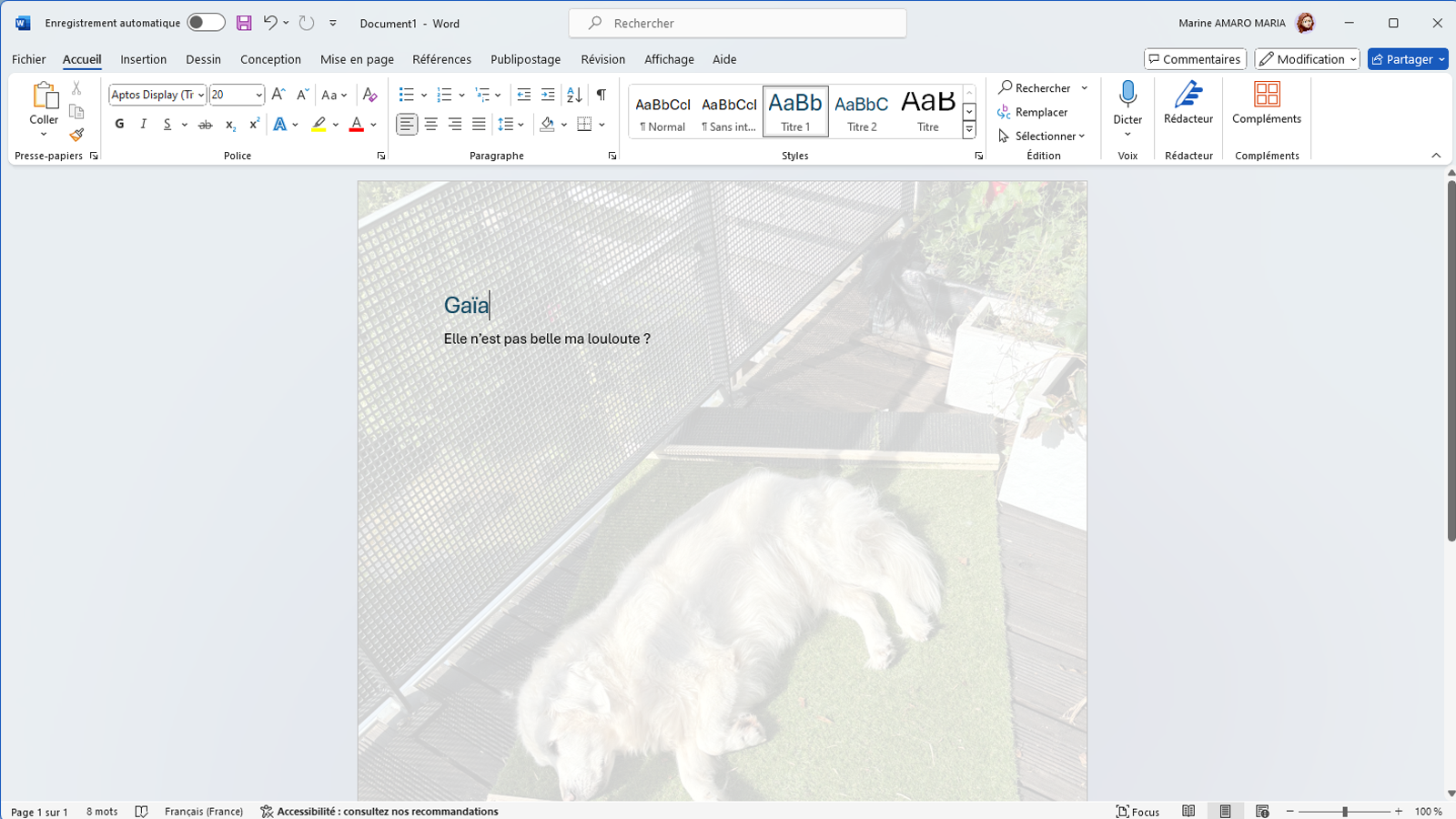Image resolution: width=1456 pixels, height=819 pixels.
Task: Toggle Enregistrement automatique on
Action: click(206, 22)
